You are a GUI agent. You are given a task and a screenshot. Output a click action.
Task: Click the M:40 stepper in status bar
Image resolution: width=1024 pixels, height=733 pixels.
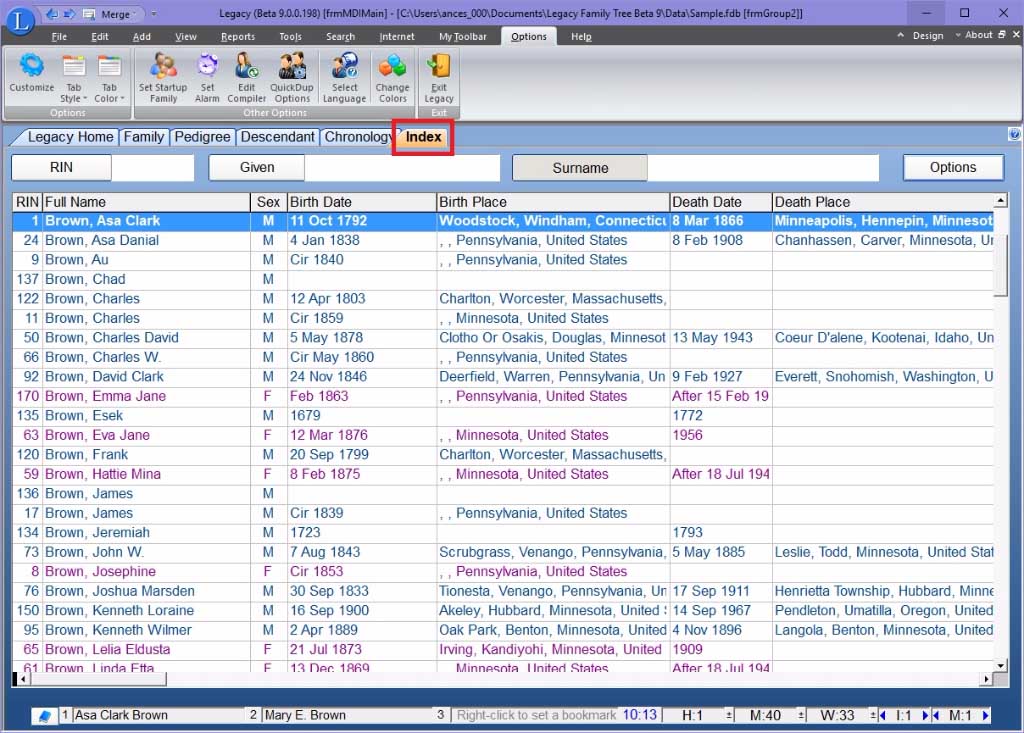click(x=801, y=715)
